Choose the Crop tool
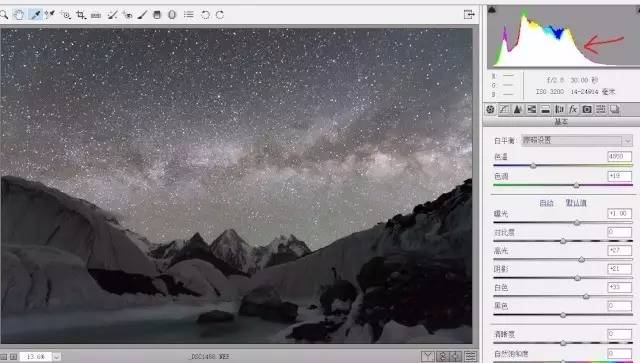This screenshot has height=363, width=640. 80,15
